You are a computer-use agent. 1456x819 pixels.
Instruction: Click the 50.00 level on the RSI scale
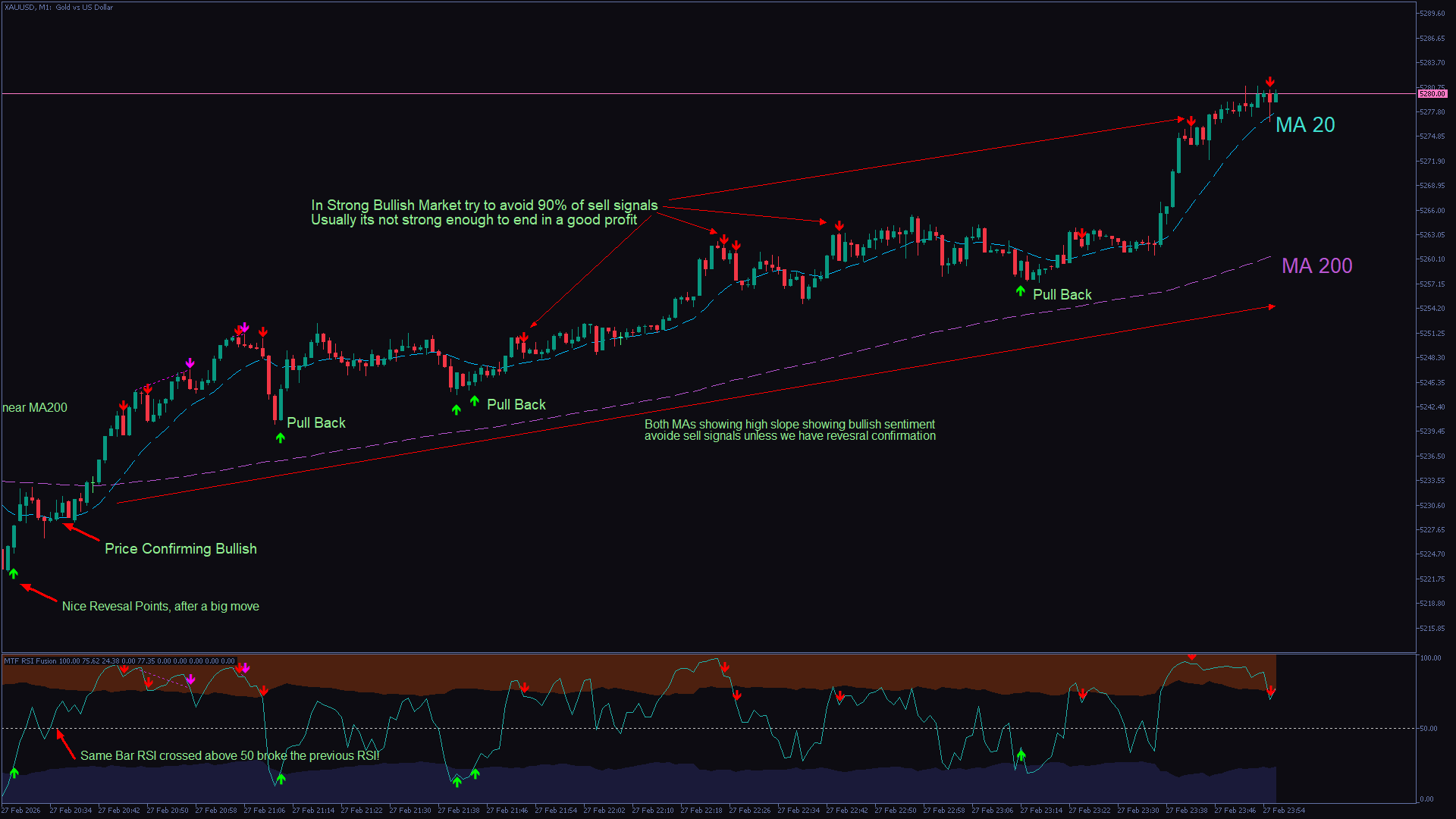[1429, 729]
